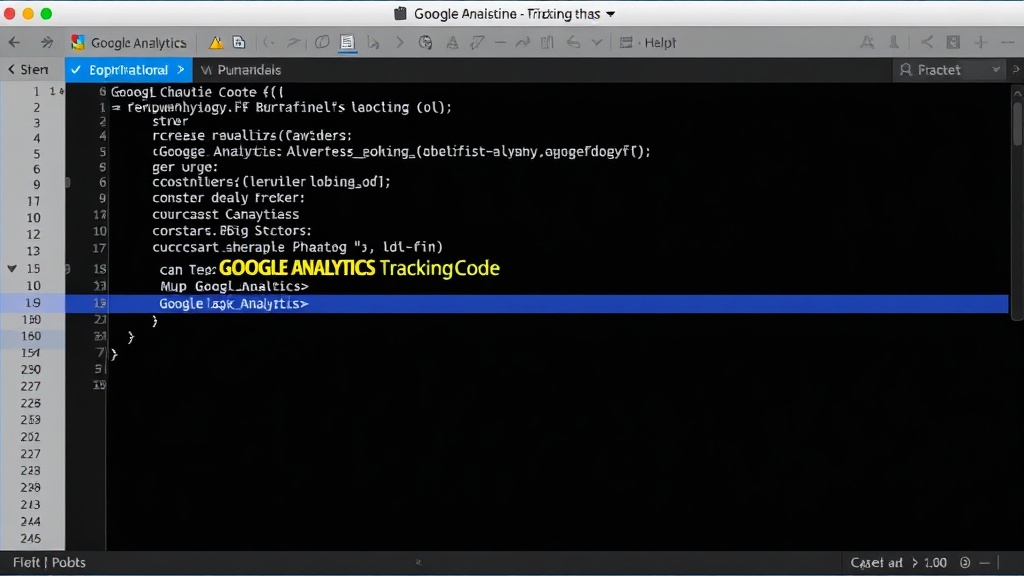Click the minus icon at toolbar far right
Viewport: 1024px width, 576px height.
click(x=1008, y=42)
